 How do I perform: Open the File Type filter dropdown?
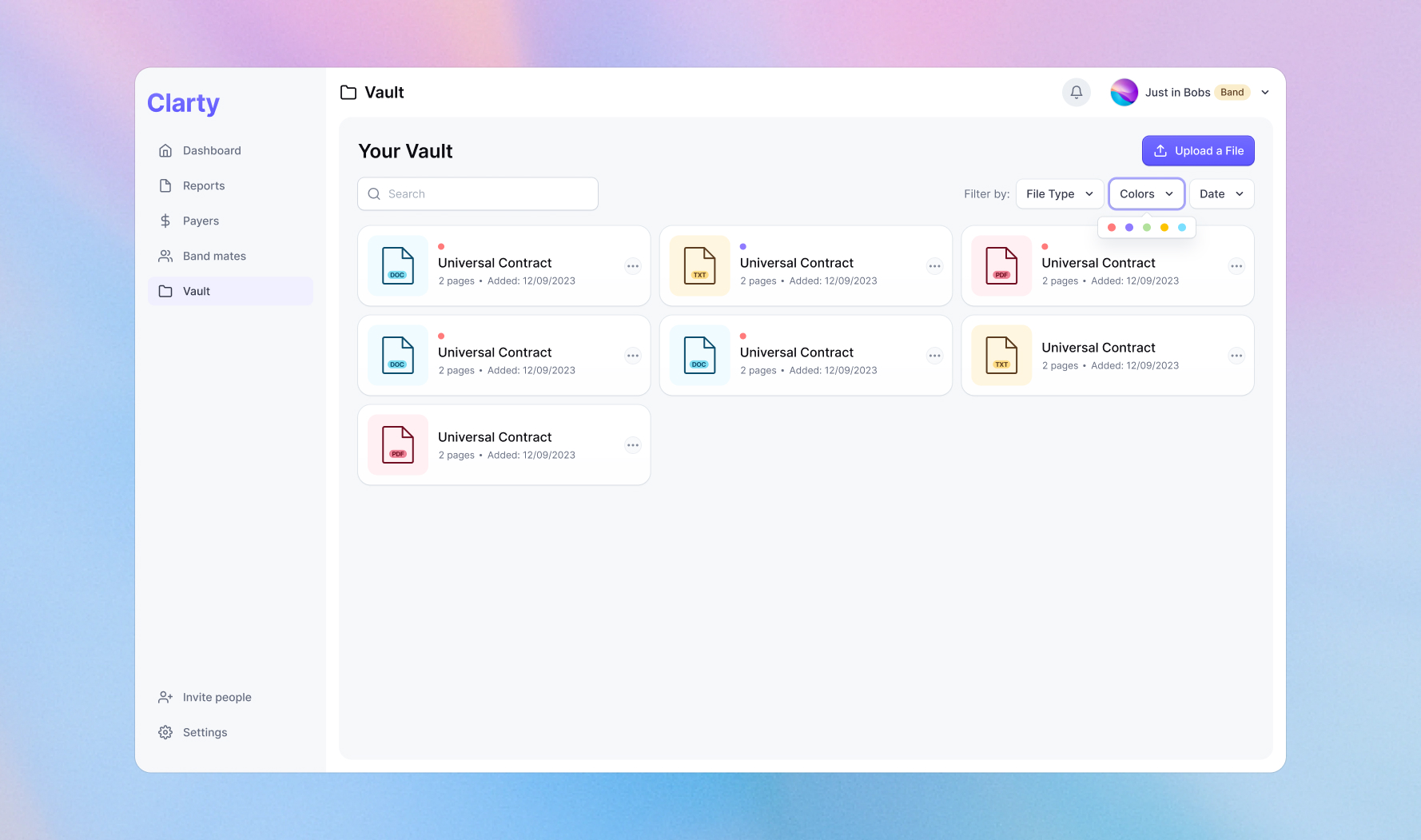1059,193
